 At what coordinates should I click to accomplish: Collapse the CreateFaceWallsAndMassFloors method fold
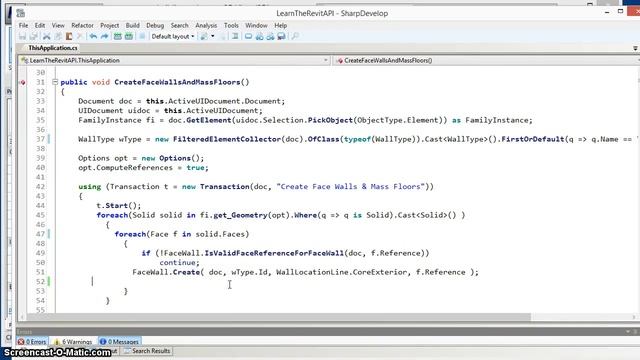[x=55, y=82]
